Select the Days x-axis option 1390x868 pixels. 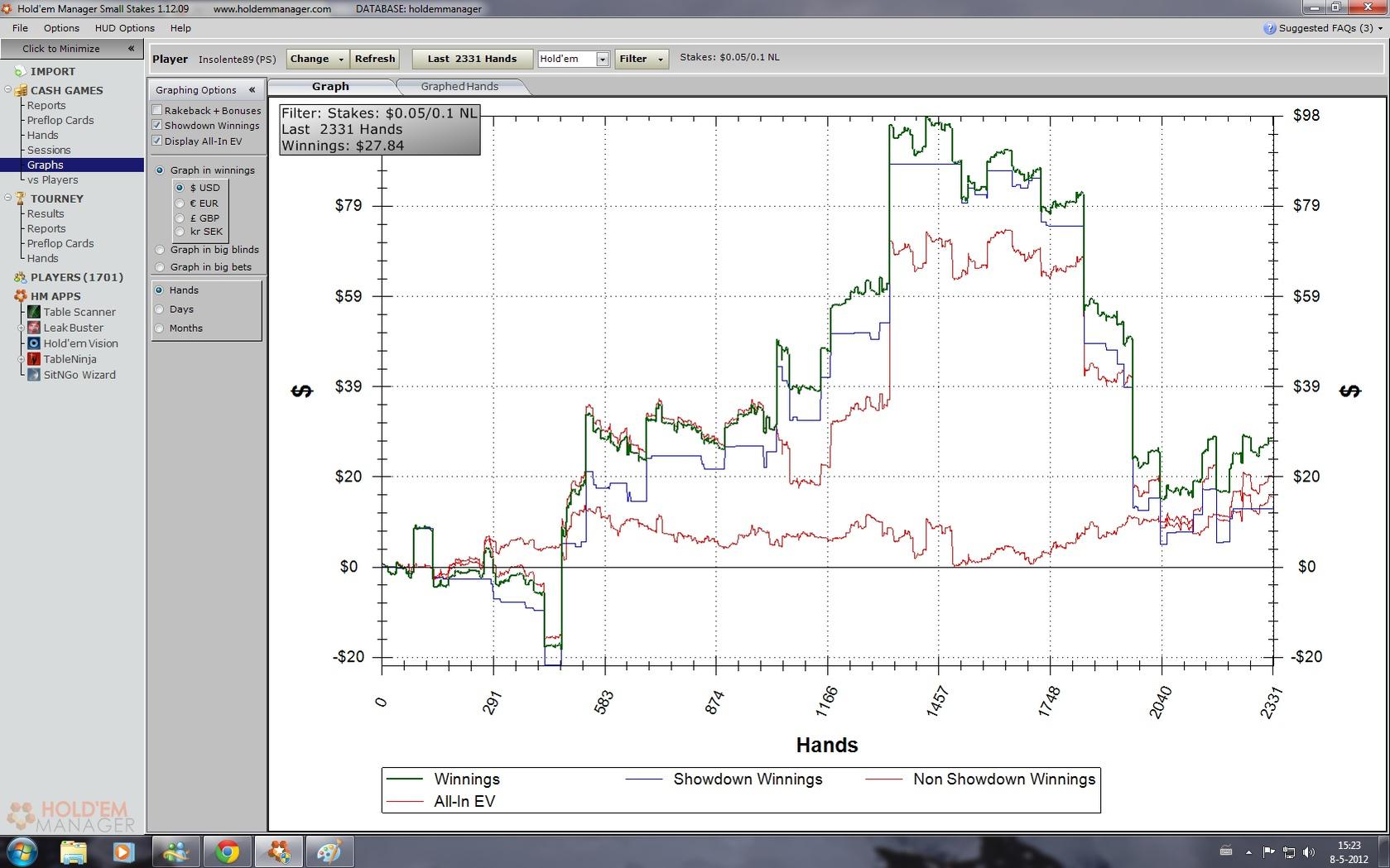tap(160, 309)
